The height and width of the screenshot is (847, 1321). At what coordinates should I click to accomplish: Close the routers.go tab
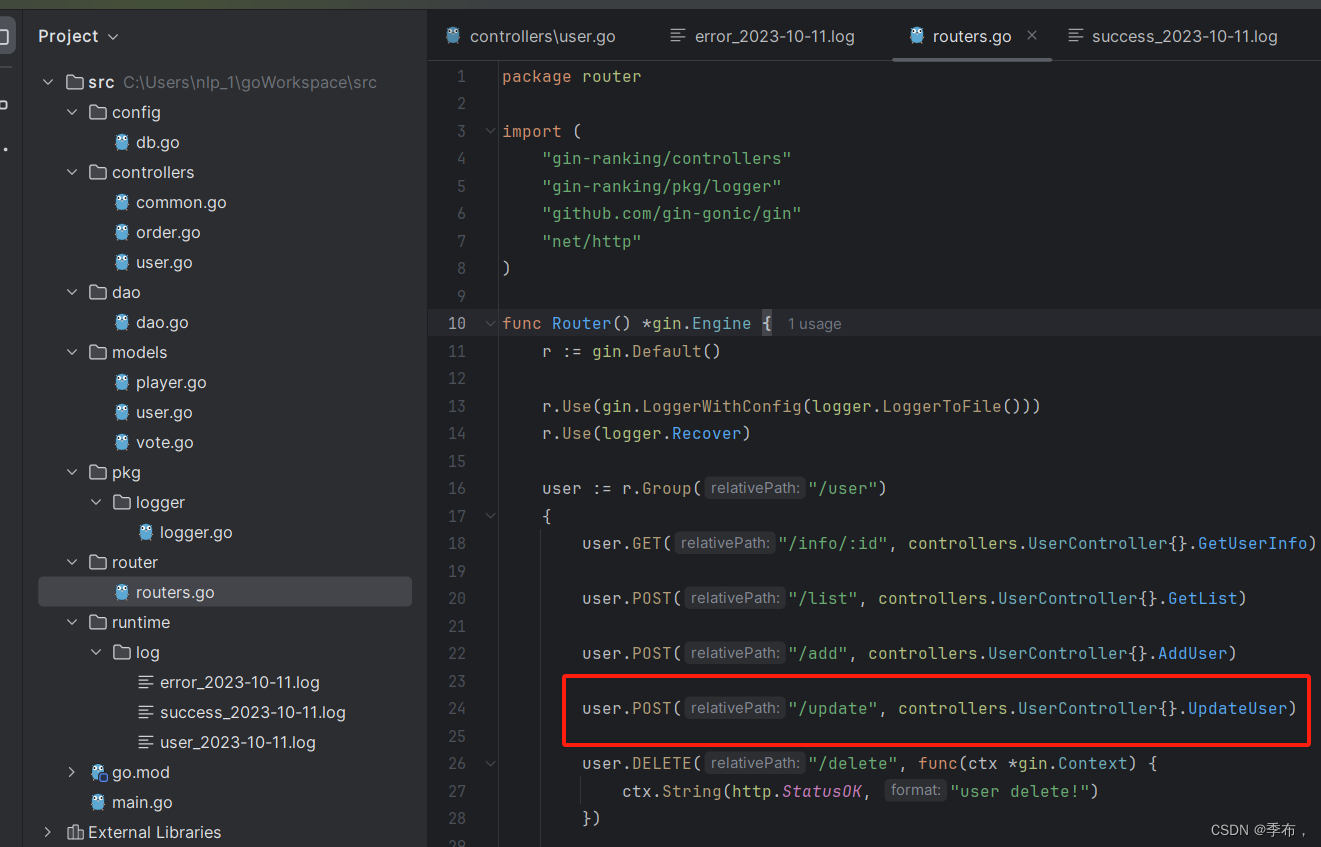point(1032,35)
